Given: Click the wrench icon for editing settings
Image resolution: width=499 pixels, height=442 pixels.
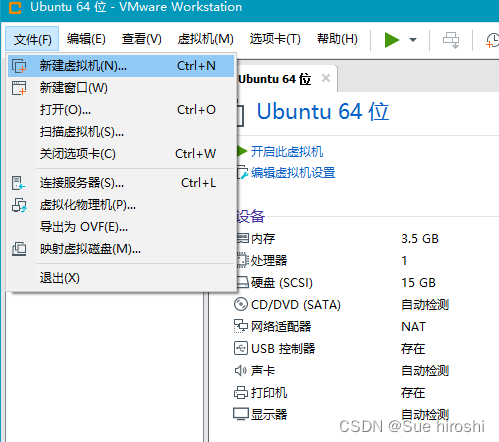Looking at the screenshot, I should point(242,173).
